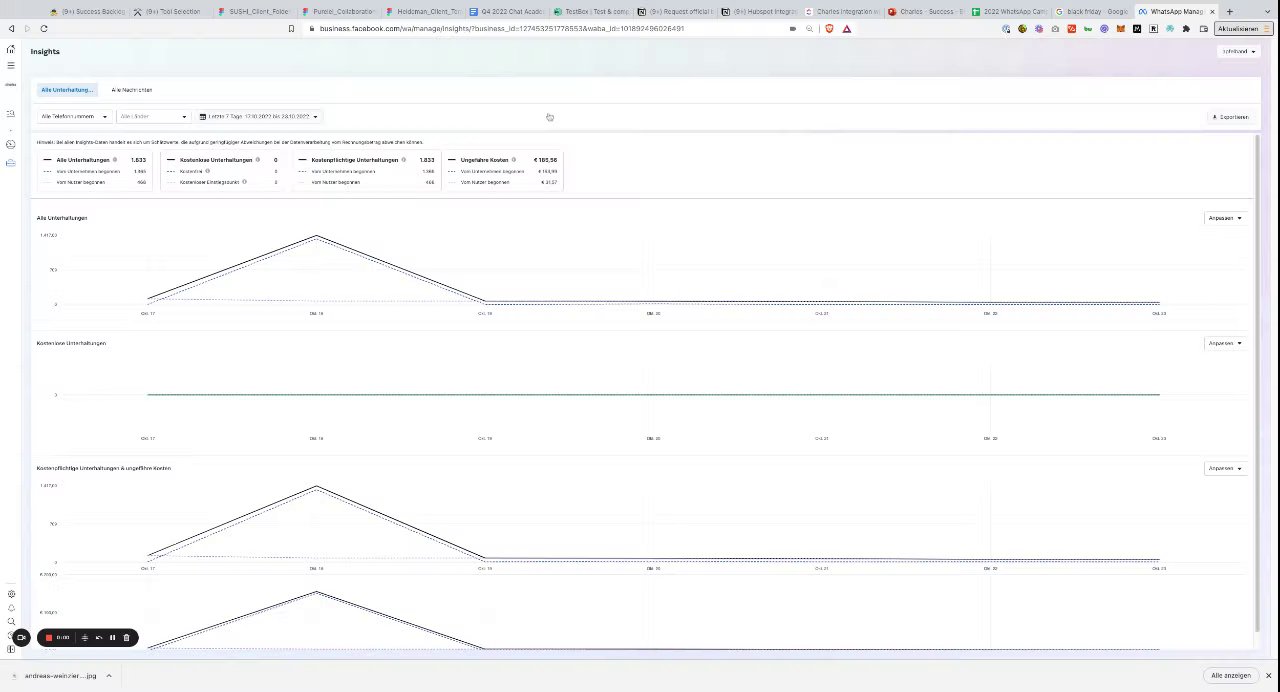Pause the screen recording

click(112, 638)
